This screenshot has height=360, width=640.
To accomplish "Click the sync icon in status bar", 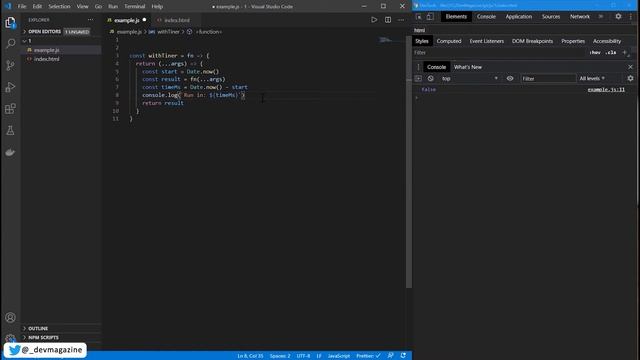I will pyautogui.click(x=403, y=356).
